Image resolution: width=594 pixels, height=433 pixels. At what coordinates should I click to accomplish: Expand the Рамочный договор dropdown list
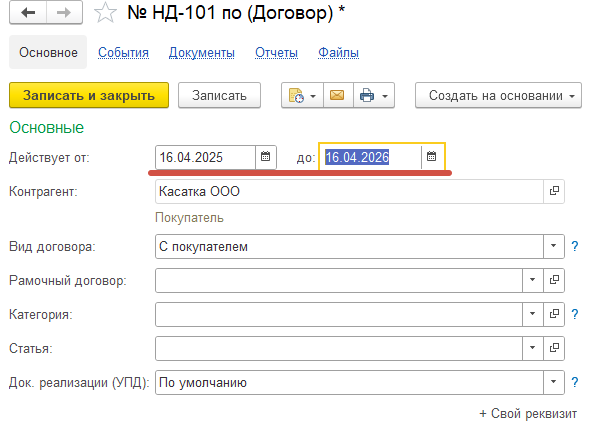tap(533, 280)
